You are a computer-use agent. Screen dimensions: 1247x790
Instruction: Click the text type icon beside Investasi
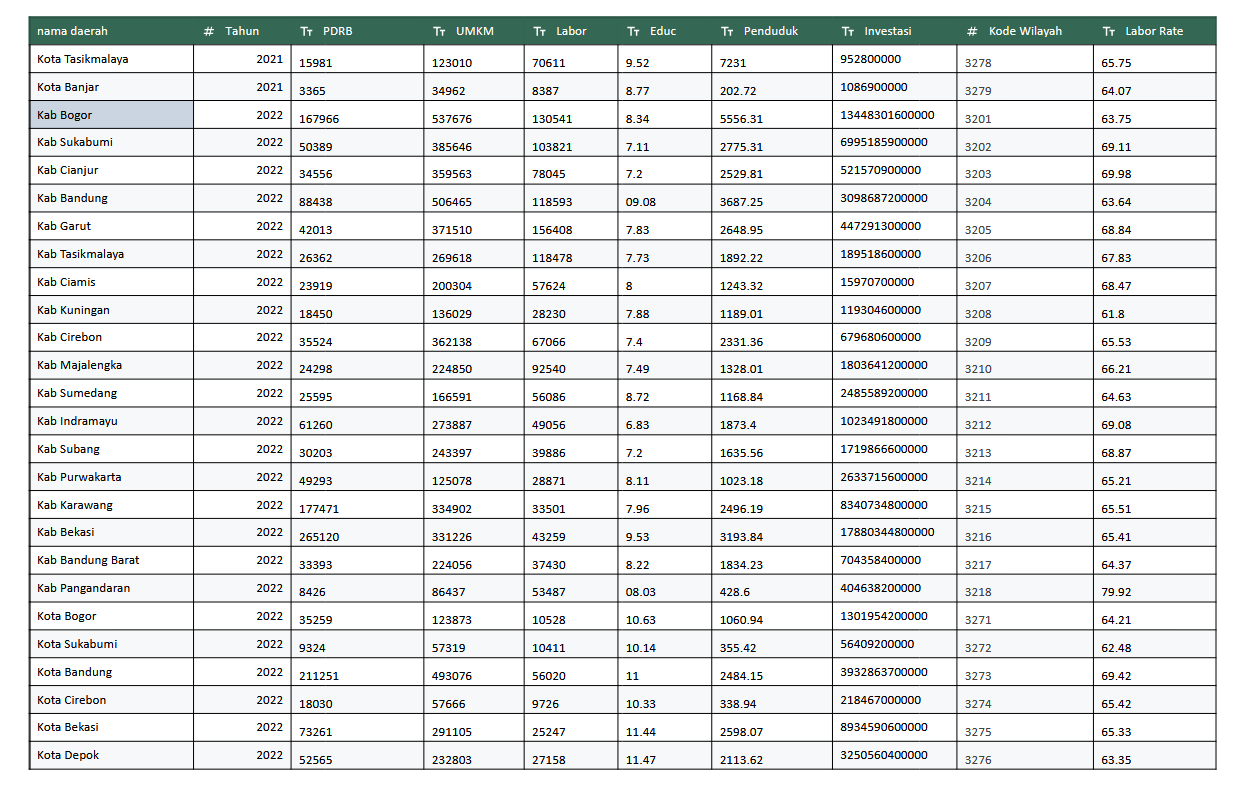click(848, 31)
